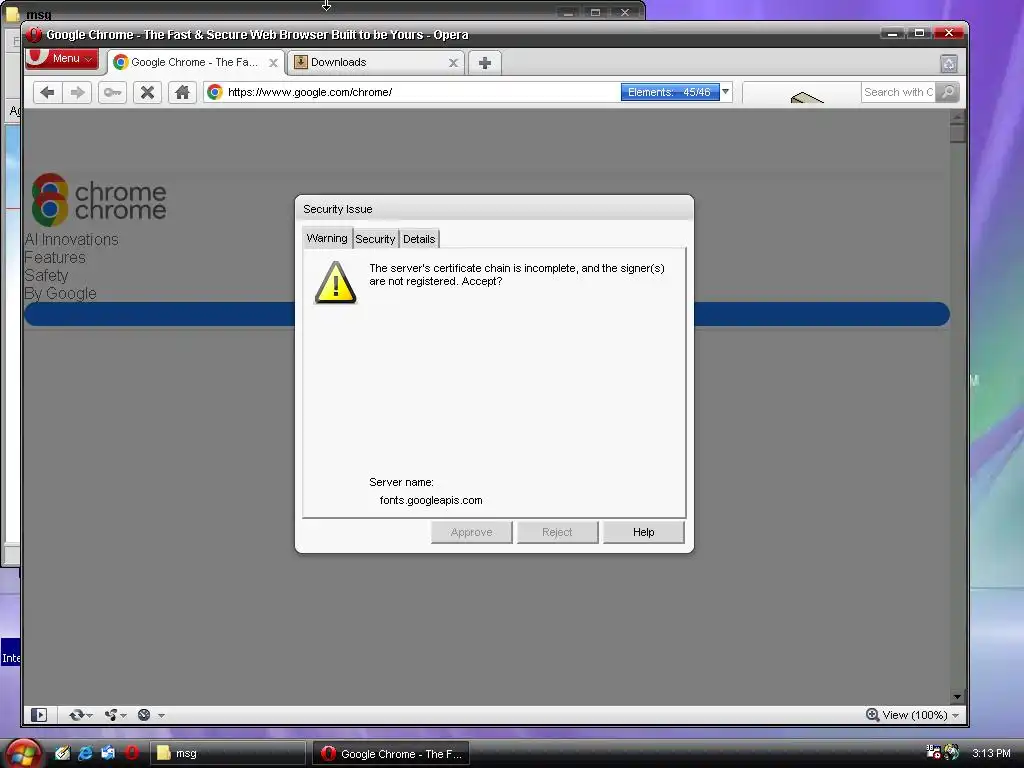Click the Opera Turbo gauge icon
The image size is (1024, 768).
point(144,715)
